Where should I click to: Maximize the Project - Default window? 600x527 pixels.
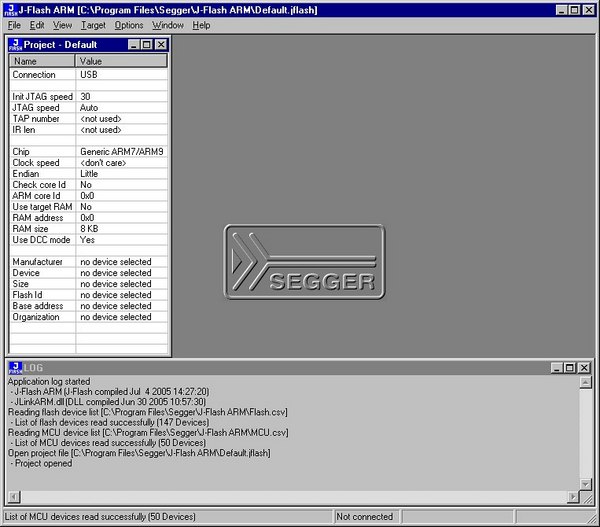point(147,45)
